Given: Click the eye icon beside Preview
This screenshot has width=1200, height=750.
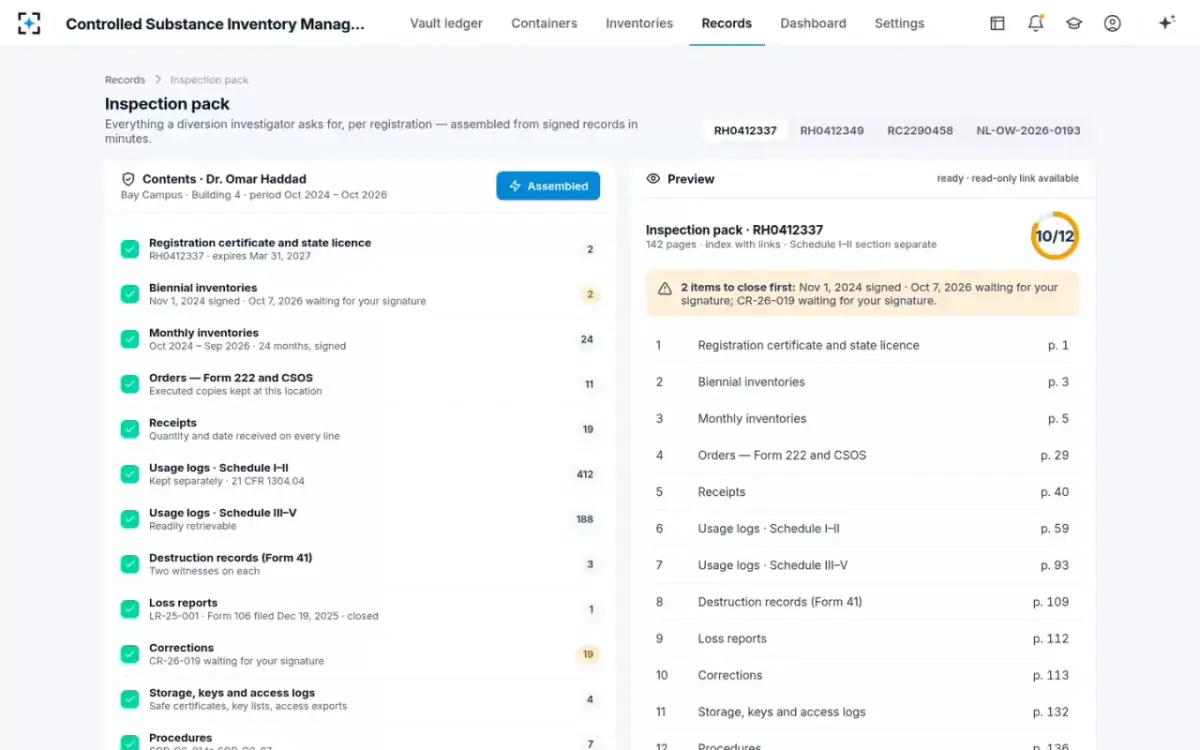Looking at the screenshot, I should pyautogui.click(x=653, y=179).
